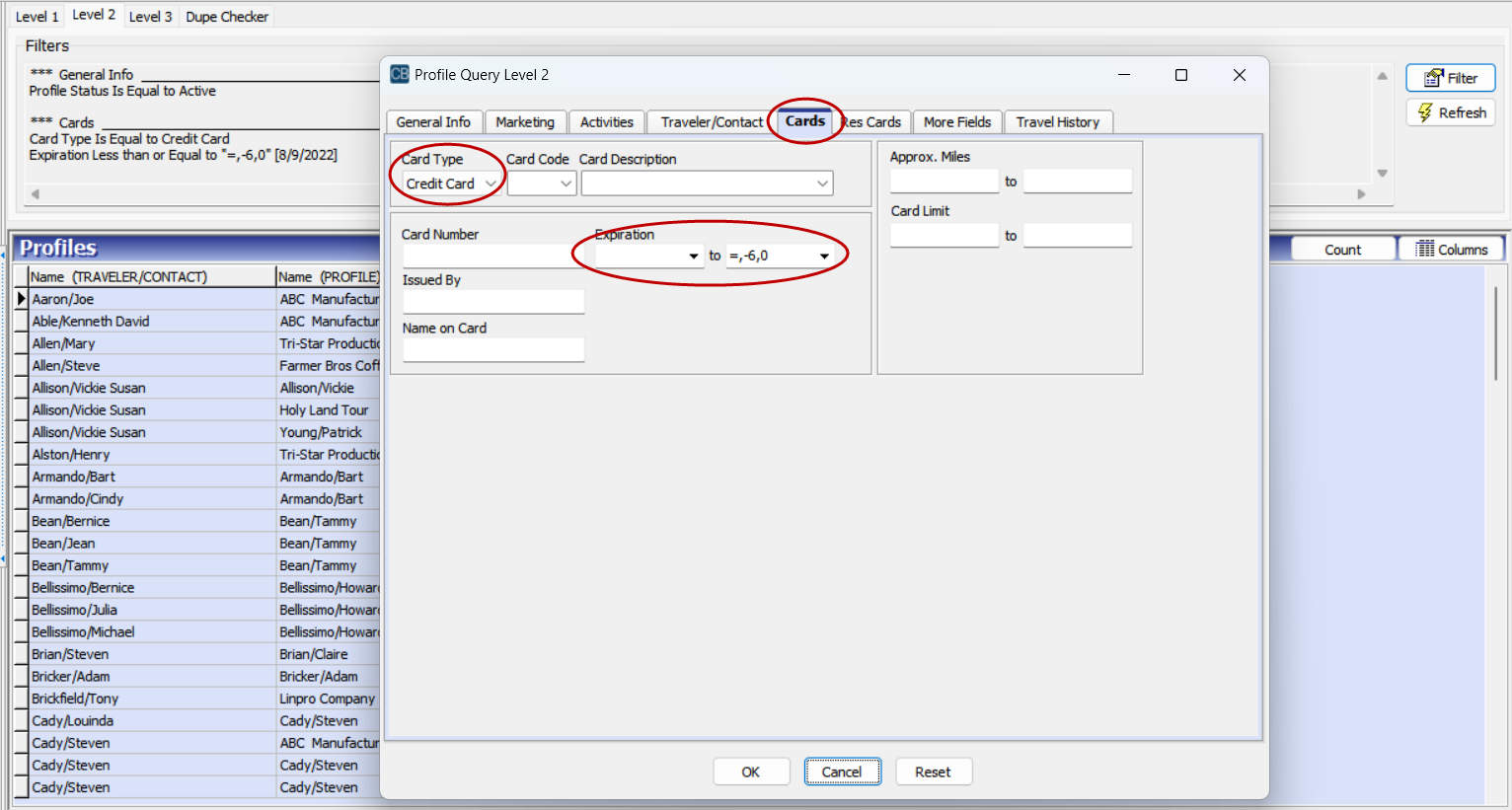
Task: Click the Expiration Less than filter line
Action: coord(184,155)
